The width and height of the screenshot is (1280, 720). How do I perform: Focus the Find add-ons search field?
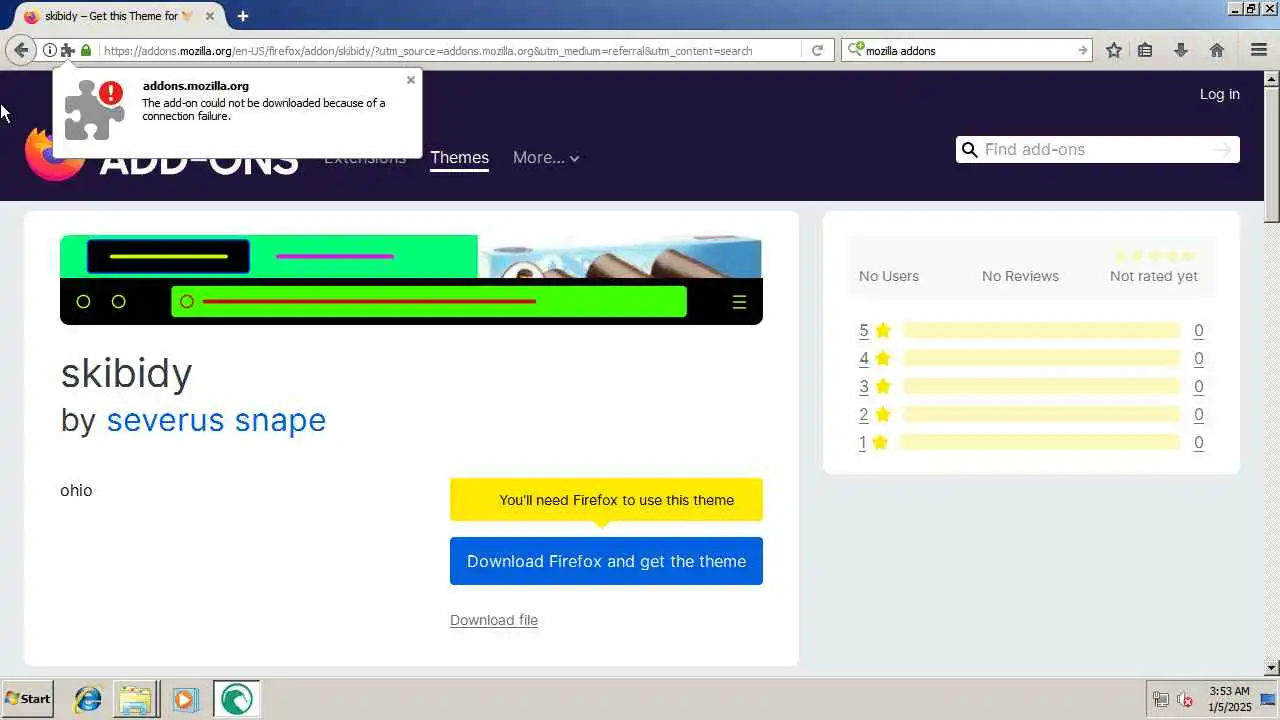pos(1098,150)
